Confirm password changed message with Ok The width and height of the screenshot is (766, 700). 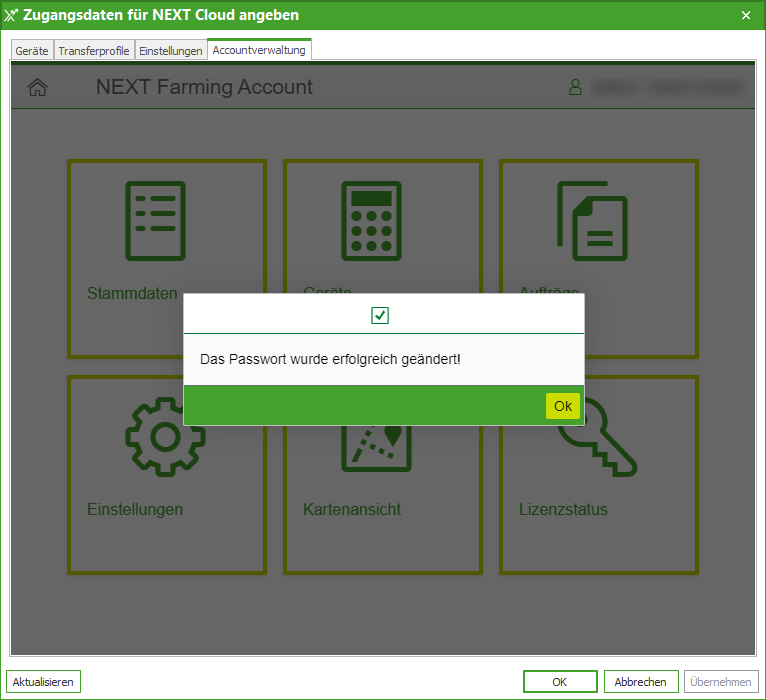(x=563, y=406)
